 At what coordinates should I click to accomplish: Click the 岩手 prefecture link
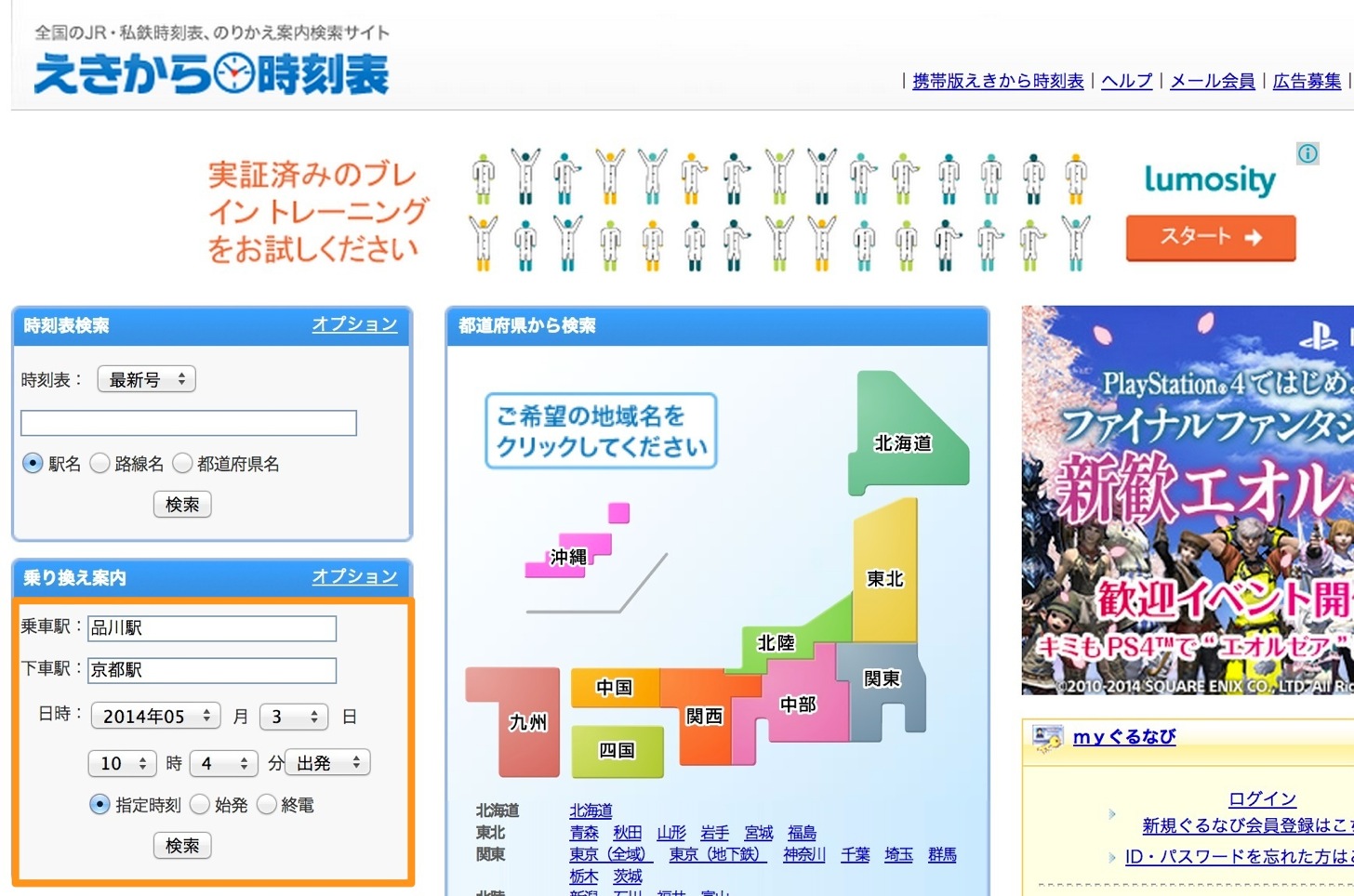point(714,833)
